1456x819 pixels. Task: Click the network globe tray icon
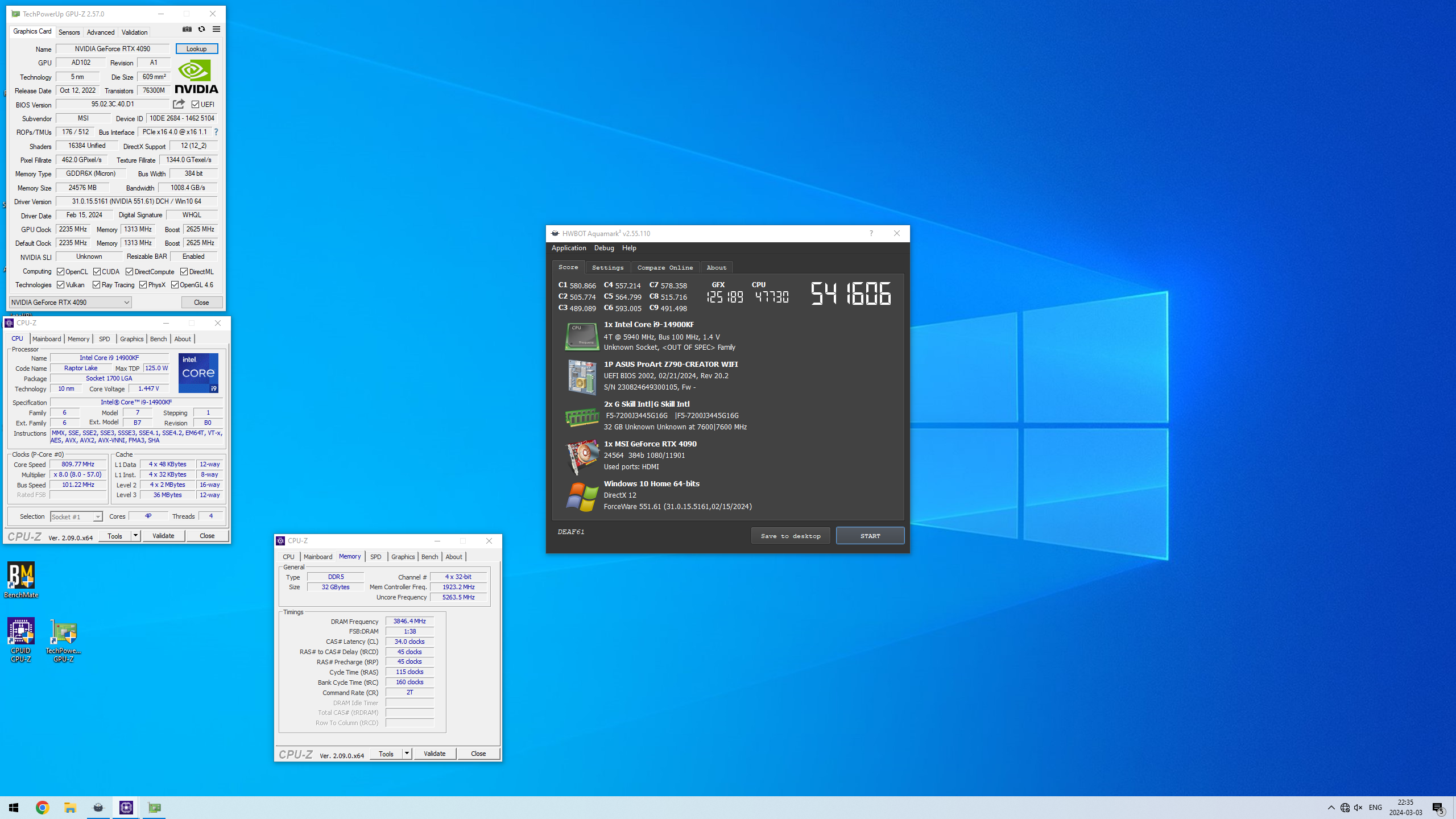[1345, 808]
